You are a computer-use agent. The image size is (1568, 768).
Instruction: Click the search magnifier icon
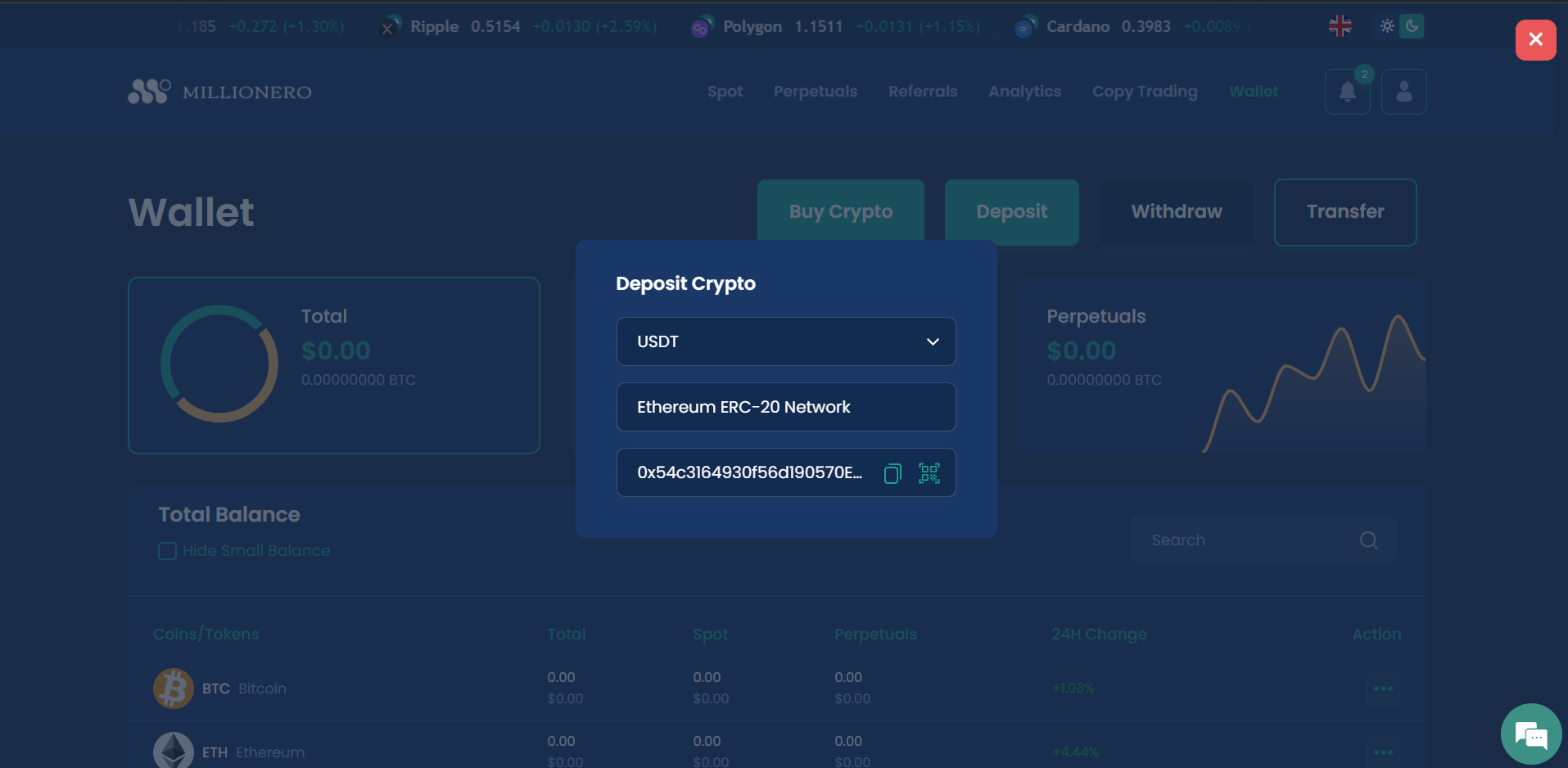(1368, 540)
